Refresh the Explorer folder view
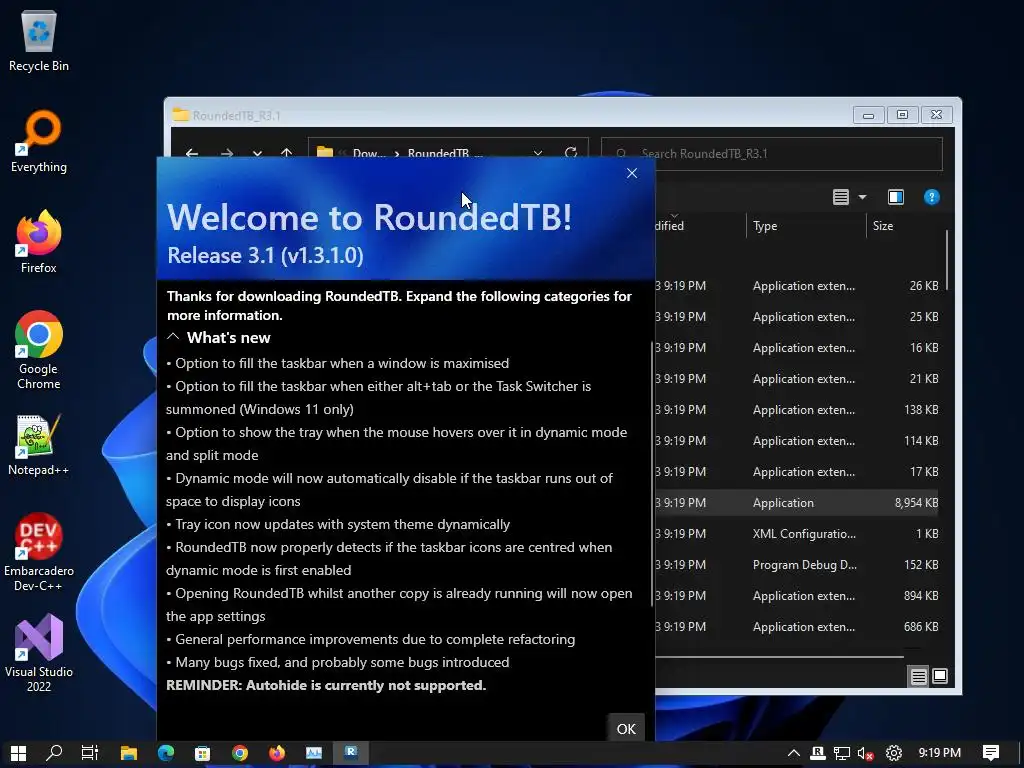Image resolution: width=1024 pixels, height=768 pixels. tap(571, 153)
